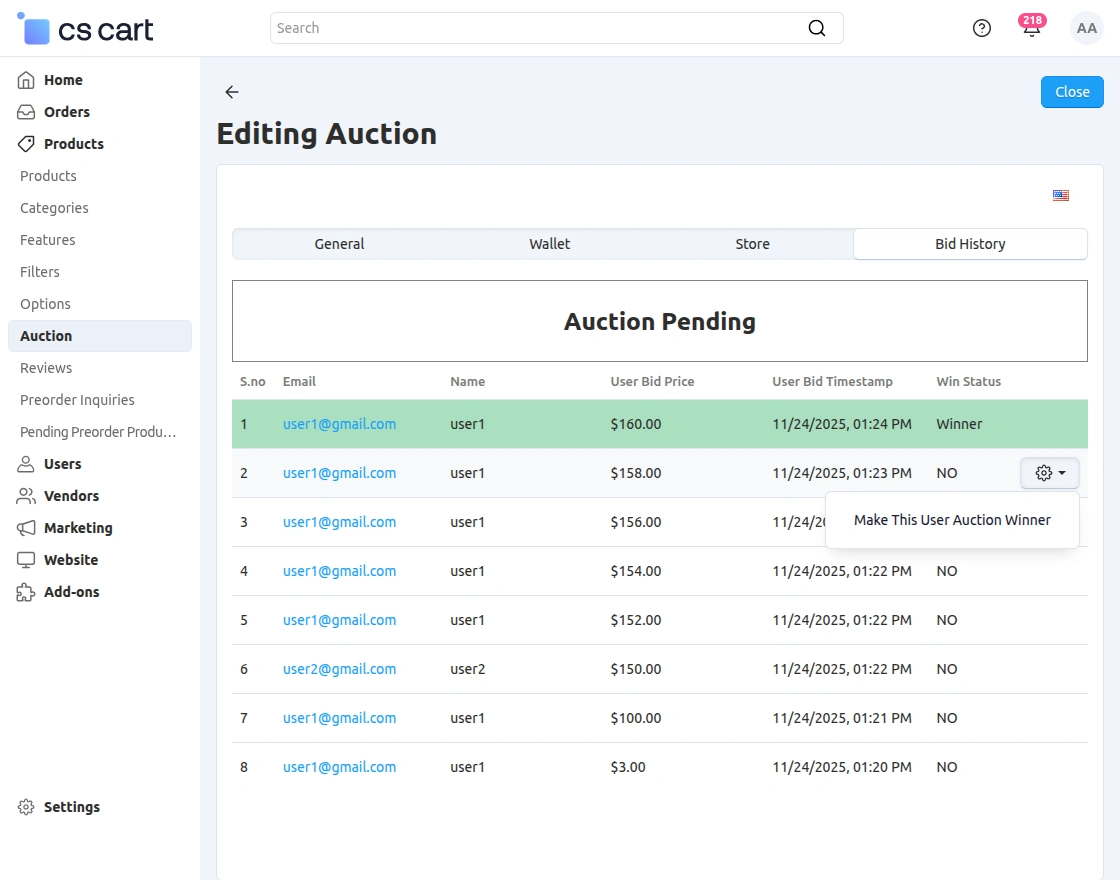The image size is (1120, 880).
Task: Click inside the Search field
Action: [x=540, y=28]
